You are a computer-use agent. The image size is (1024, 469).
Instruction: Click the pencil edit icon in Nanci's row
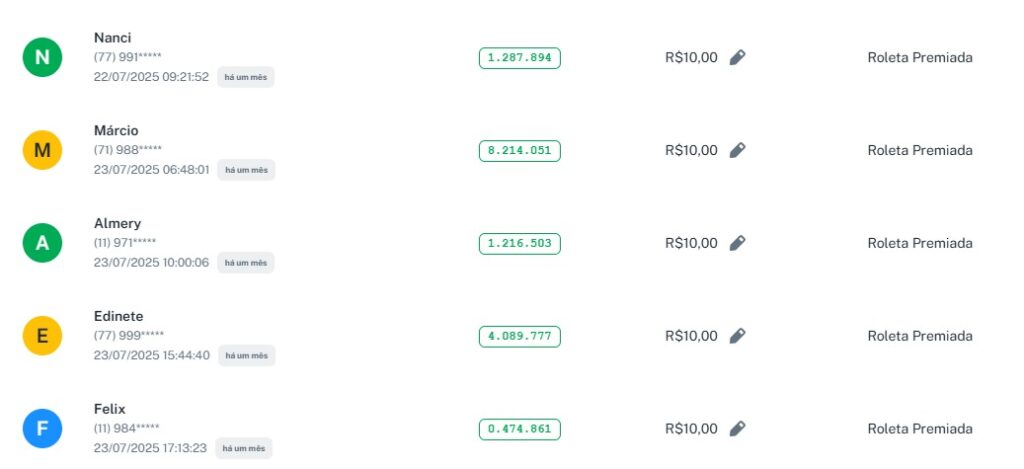(737, 58)
